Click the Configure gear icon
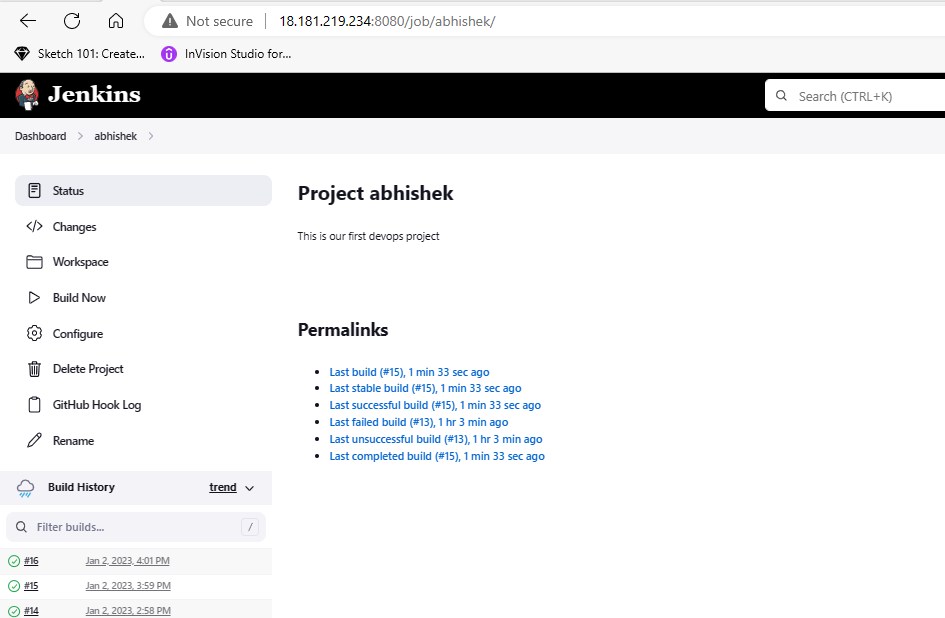The width and height of the screenshot is (945, 618). pos(34,333)
